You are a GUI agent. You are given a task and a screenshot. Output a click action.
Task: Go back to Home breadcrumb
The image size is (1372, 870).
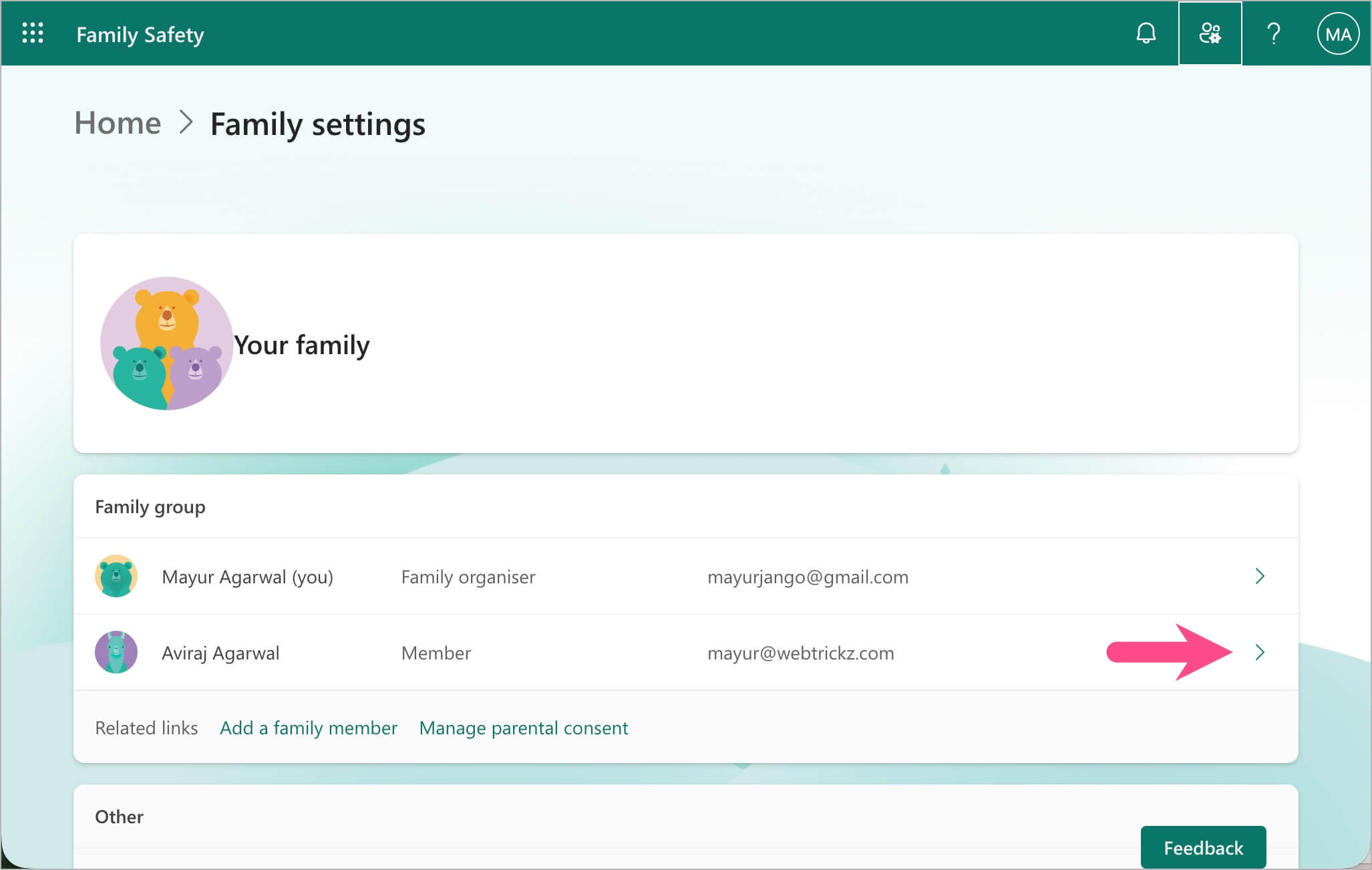pos(118,123)
